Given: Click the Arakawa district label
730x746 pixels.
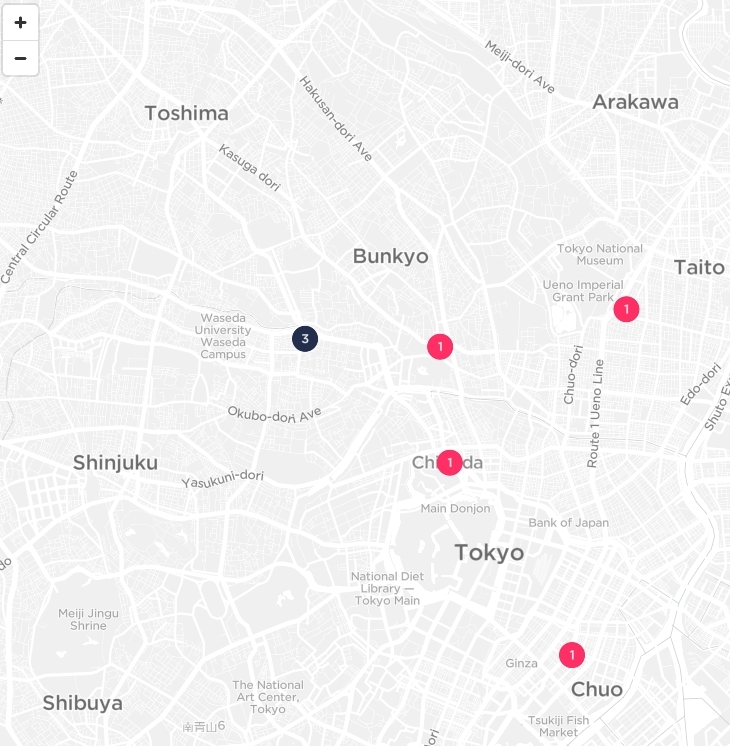Looking at the screenshot, I should 635,102.
